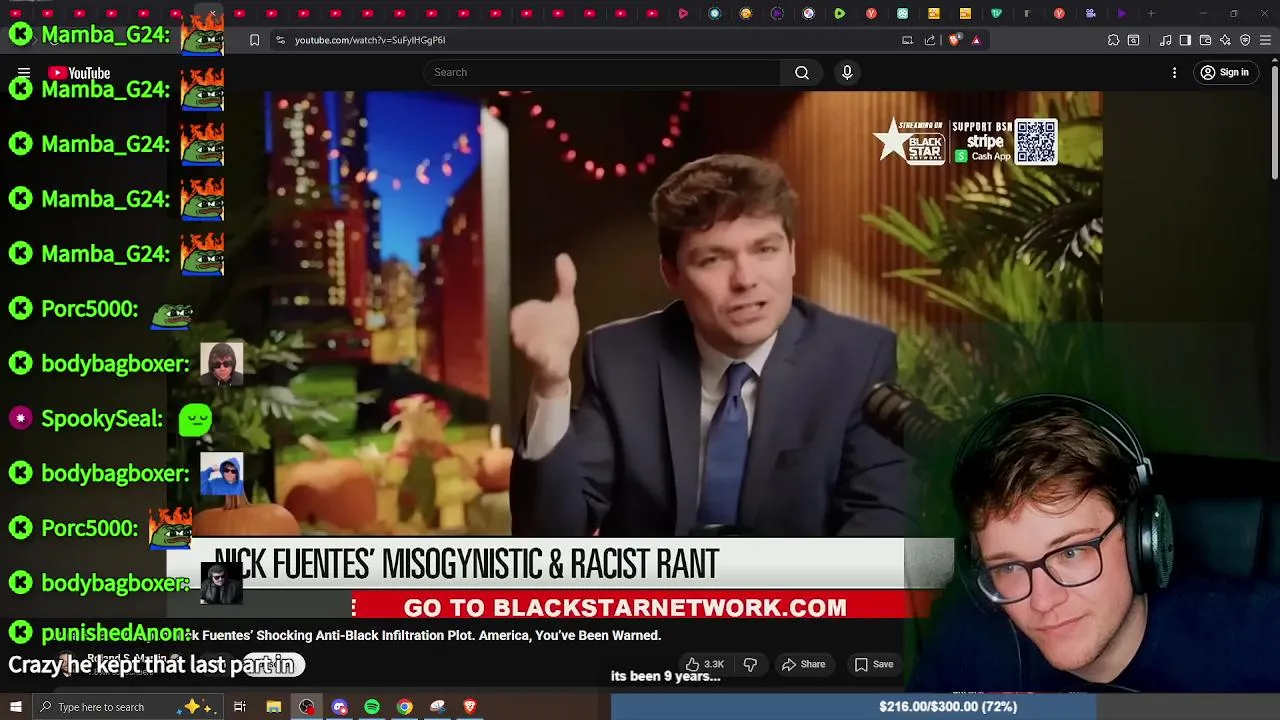Open Leo AI sparkle icon in toolbar
This screenshot has width=1280, height=720.
pyautogui.click(x=1225, y=40)
